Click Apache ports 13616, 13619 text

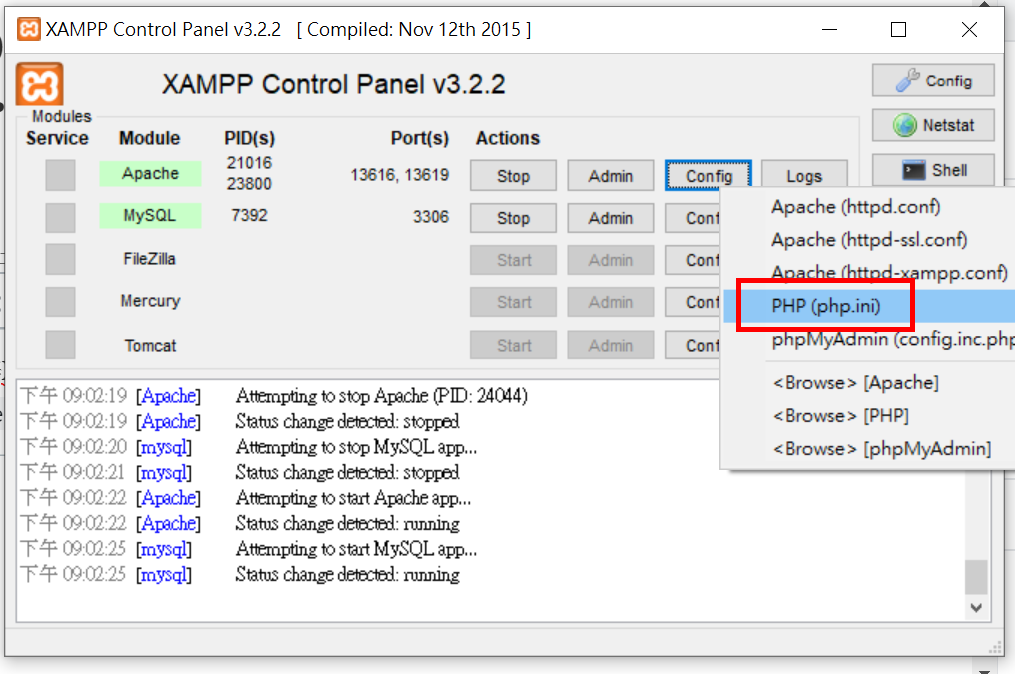399,175
